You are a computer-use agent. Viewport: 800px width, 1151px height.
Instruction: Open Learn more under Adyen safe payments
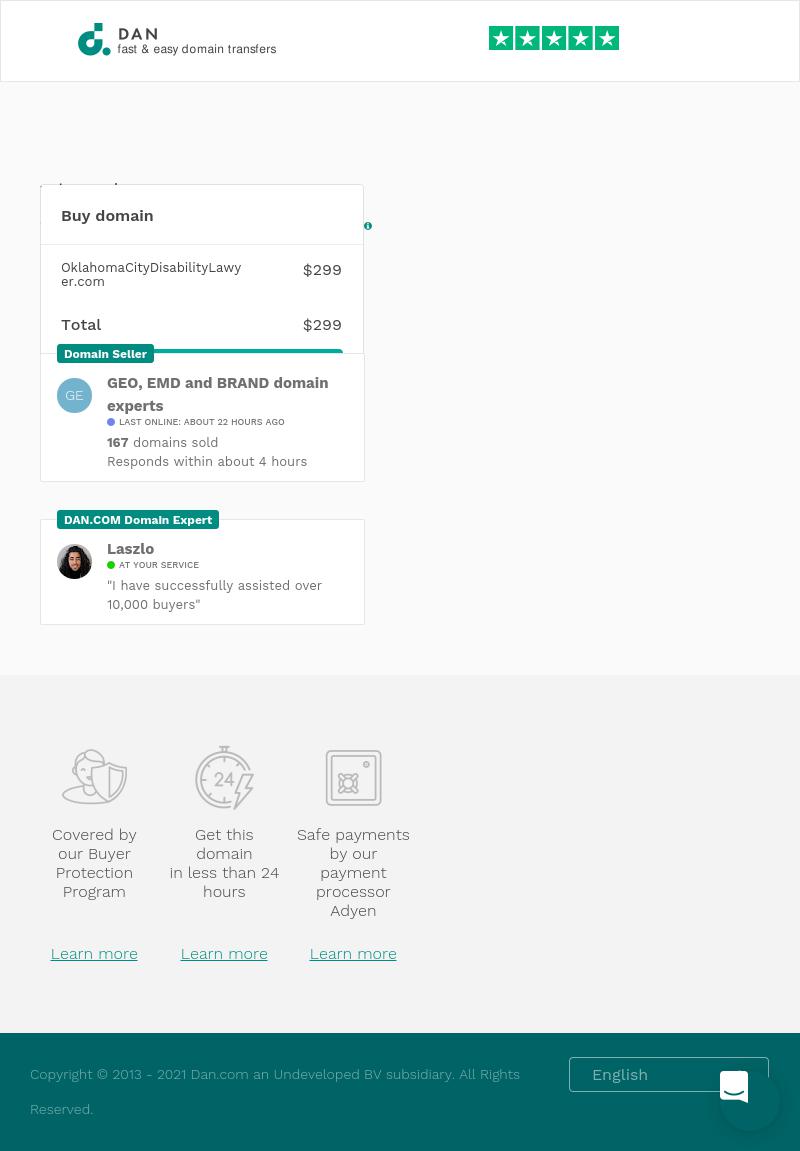click(x=353, y=953)
